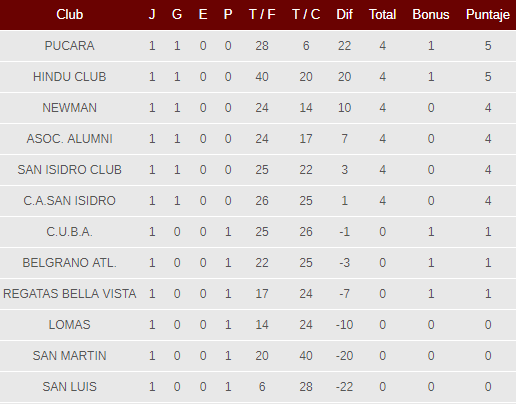The height and width of the screenshot is (404, 516).
Task: Click the T / C column header
Action: point(306,15)
